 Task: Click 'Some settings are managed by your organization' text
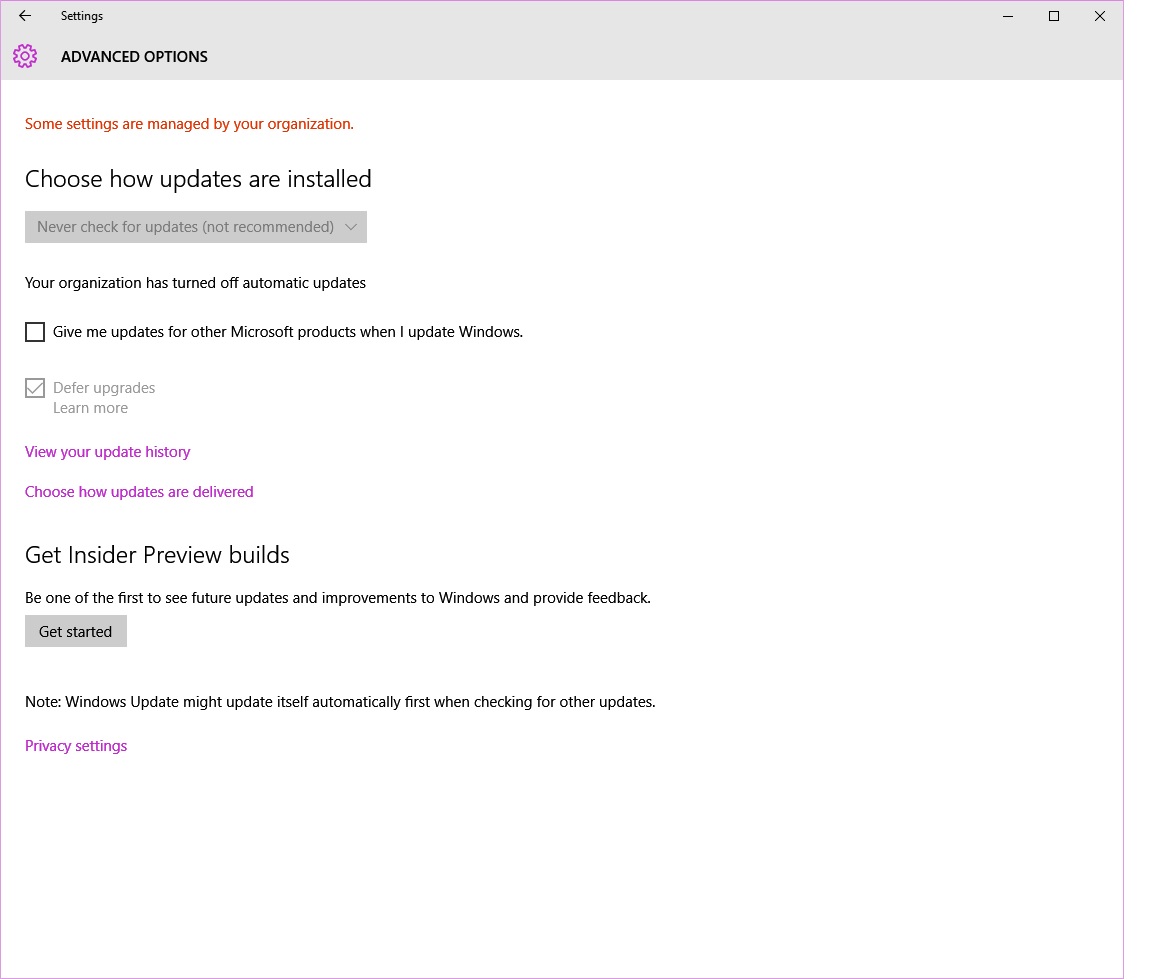click(x=189, y=123)
